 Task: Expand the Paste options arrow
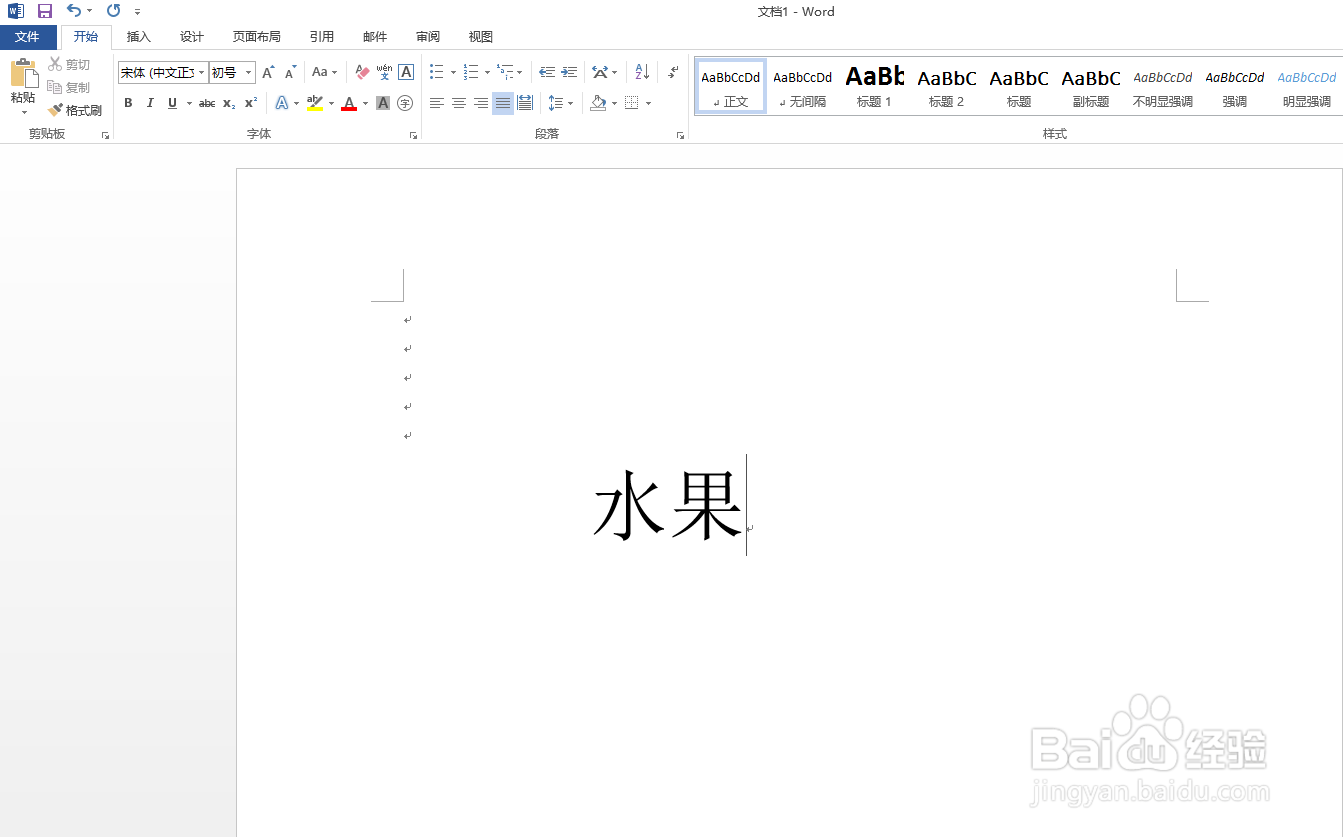[23, 112]
